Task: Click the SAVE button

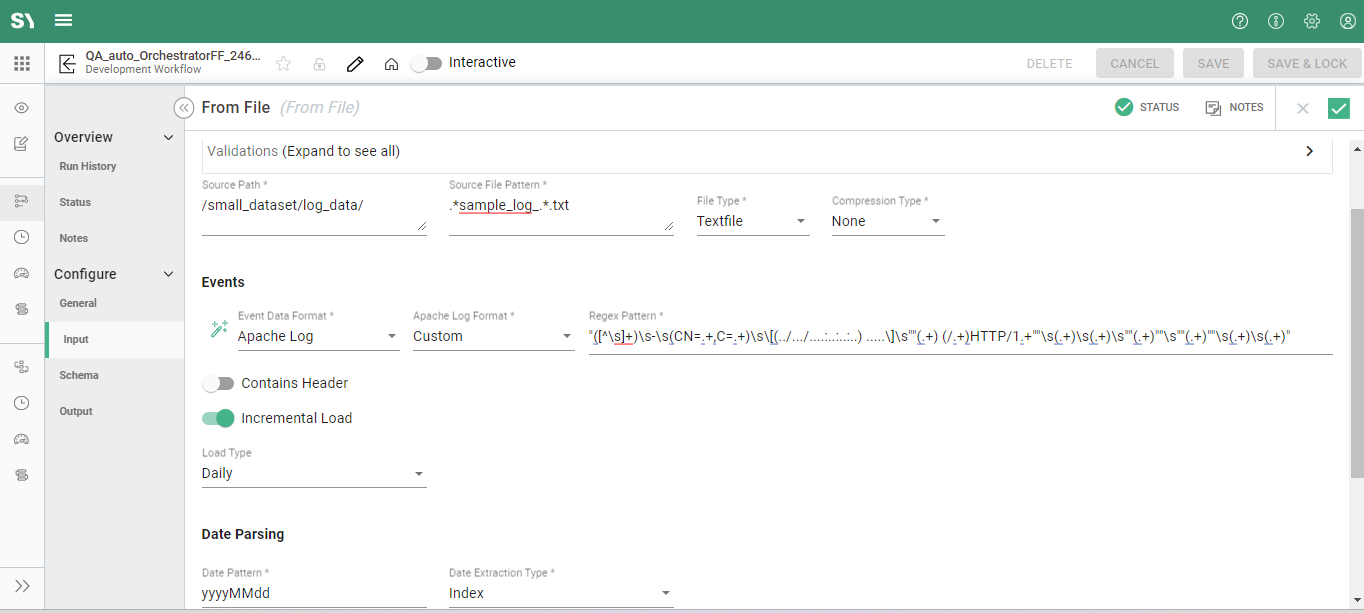Action: pos(1213,63)
